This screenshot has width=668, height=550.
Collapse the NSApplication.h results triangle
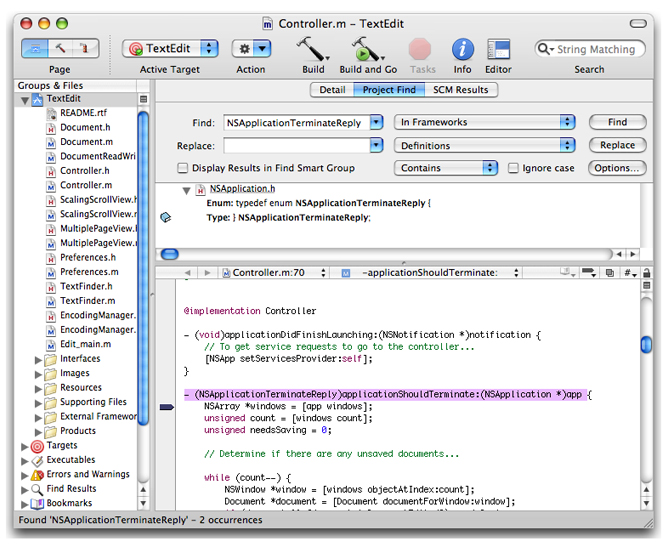point(187,190)
